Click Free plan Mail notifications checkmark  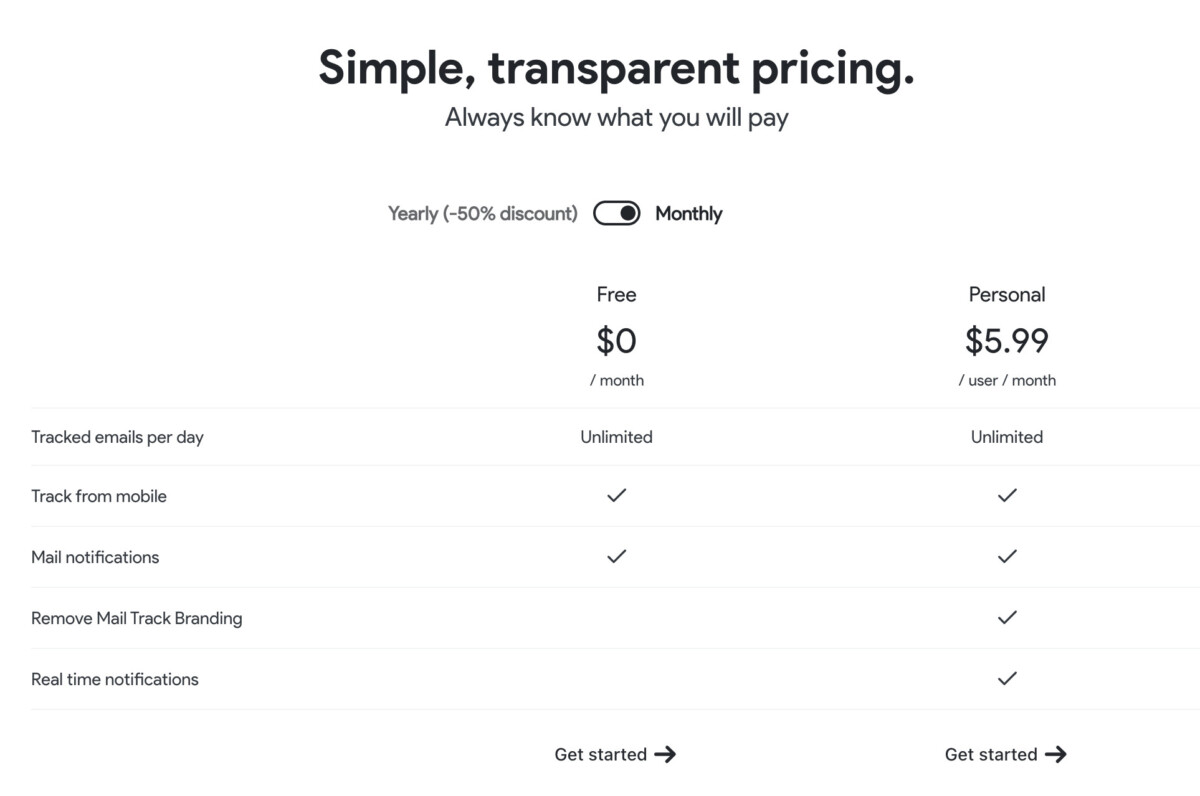[x=617, y=556]
